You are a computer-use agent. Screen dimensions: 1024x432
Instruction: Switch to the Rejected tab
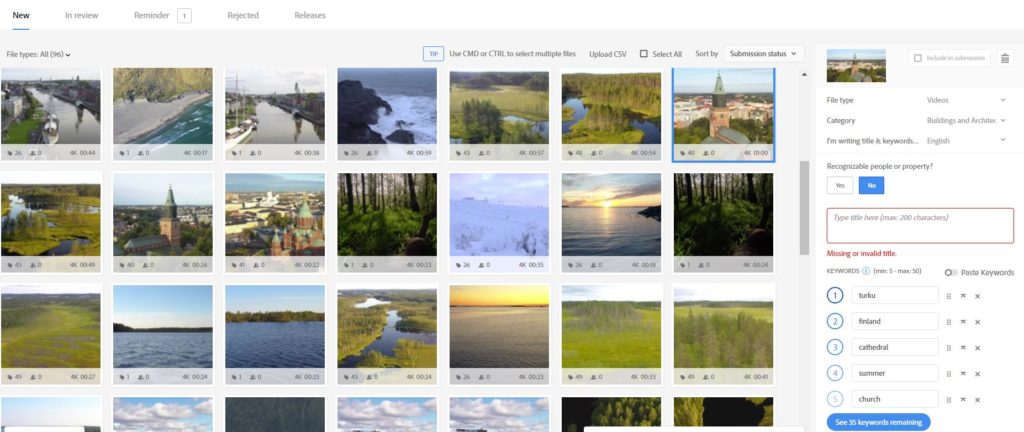tap(243, 15)
